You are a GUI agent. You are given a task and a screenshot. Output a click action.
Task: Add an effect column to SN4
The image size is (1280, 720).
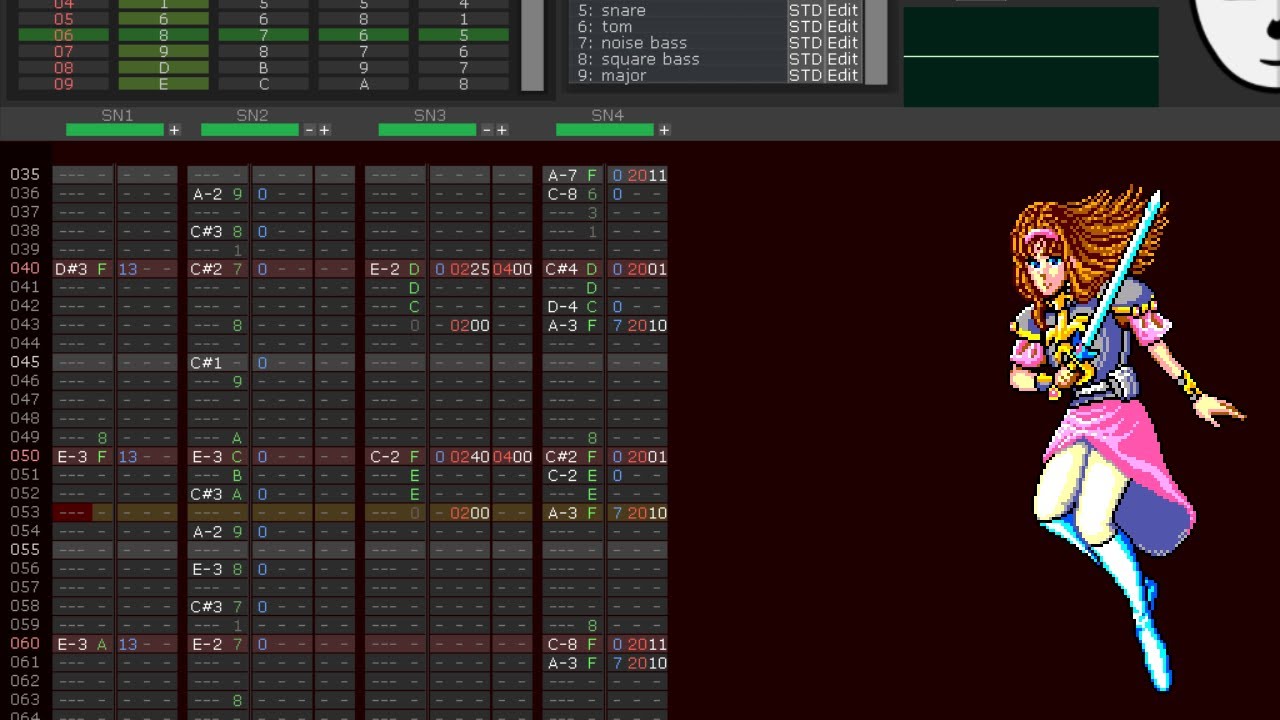click(664, 130)
